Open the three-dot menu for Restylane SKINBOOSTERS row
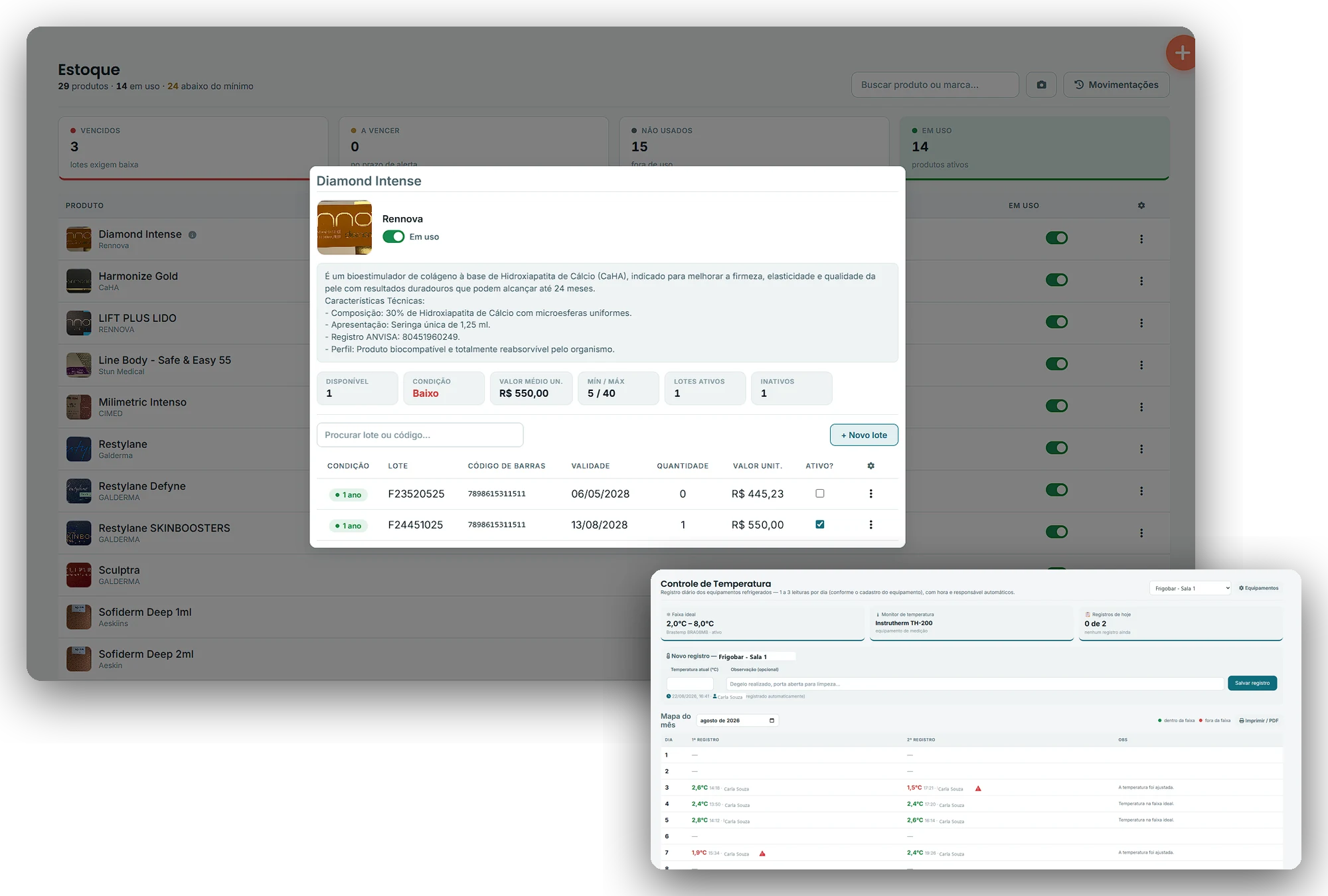Viewport: 1328px width, 896px height. tap(1141, 533)
